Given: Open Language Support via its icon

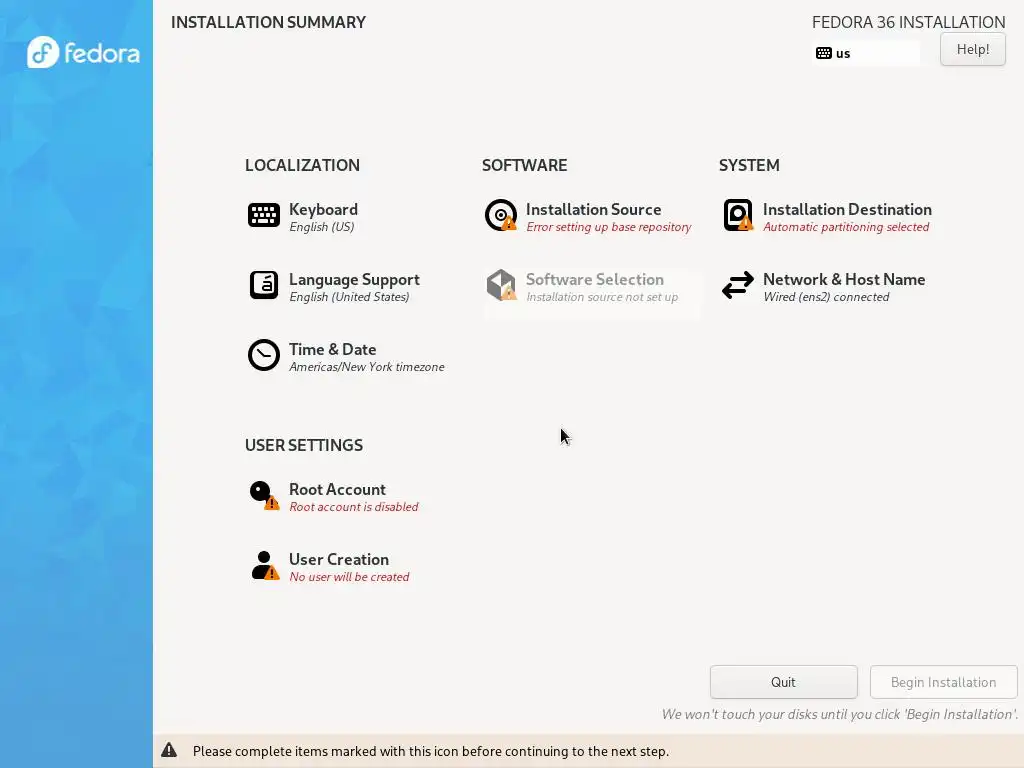Looking at the screenshot, I should (264, 285).
